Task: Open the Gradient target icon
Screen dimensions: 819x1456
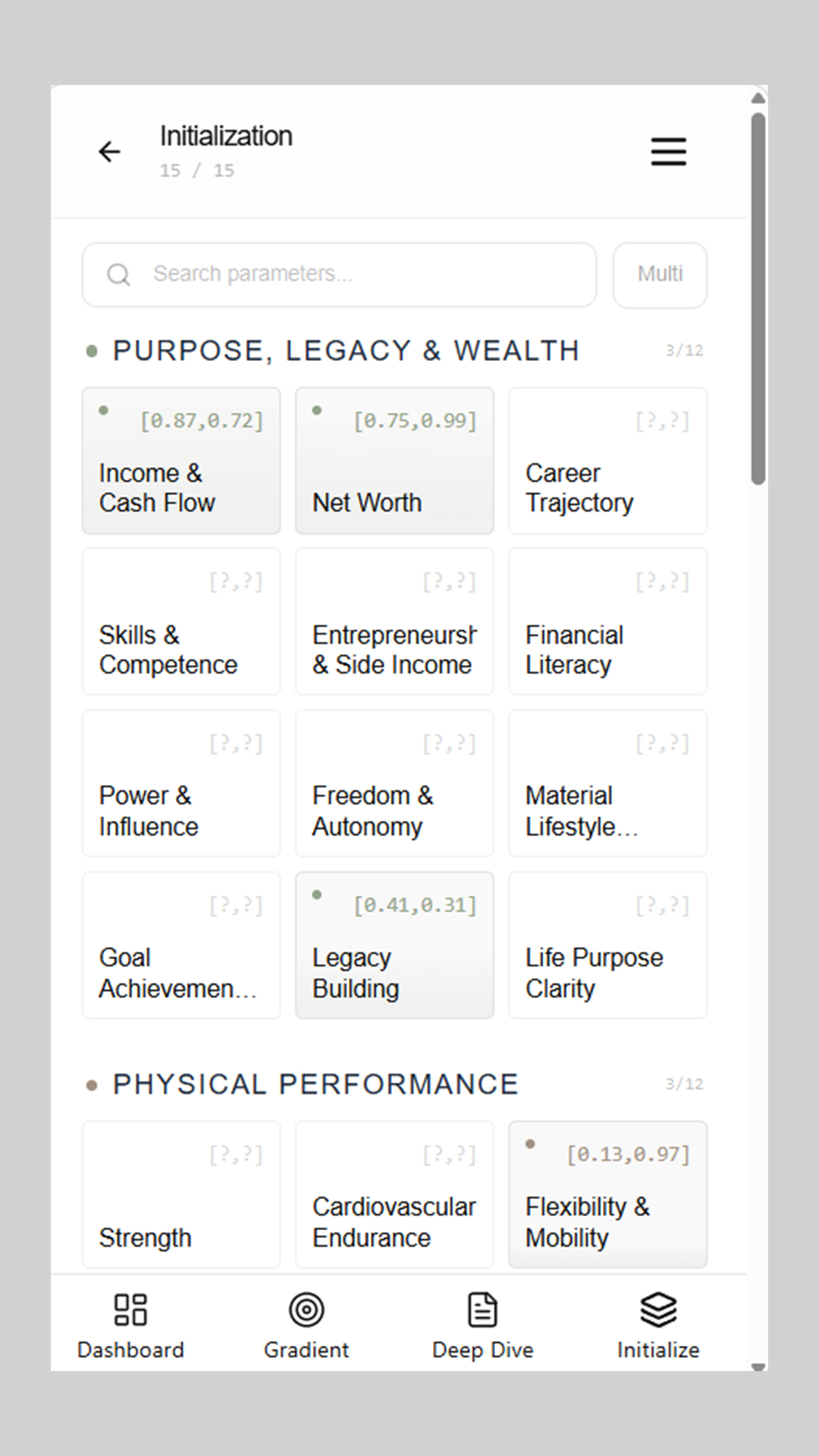Action: [306, 1310]
